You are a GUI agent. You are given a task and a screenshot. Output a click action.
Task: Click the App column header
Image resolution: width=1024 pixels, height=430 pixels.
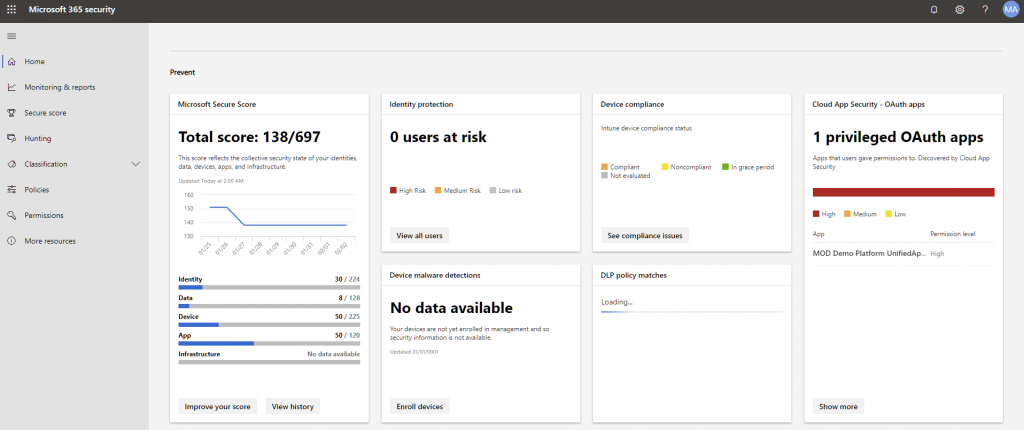tap(818, 234)
